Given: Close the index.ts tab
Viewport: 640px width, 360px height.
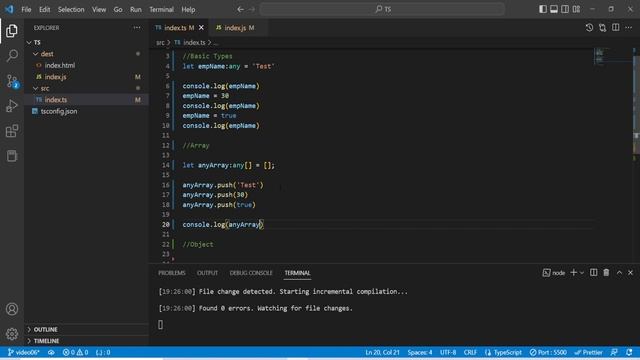Looking at the screenshot, I should [x=201, y=28].
